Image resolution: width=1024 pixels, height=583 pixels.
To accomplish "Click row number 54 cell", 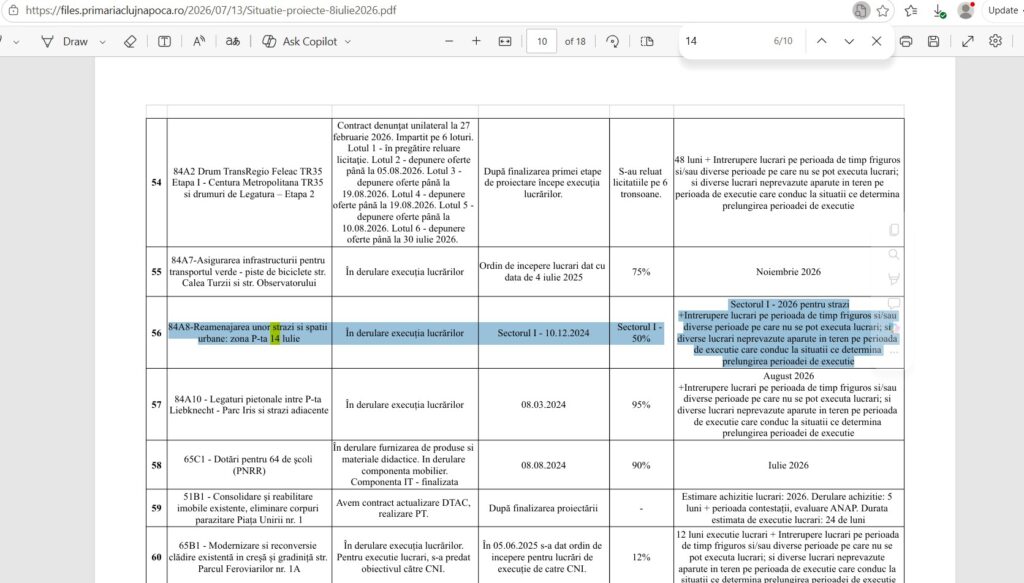I will 157,183.
